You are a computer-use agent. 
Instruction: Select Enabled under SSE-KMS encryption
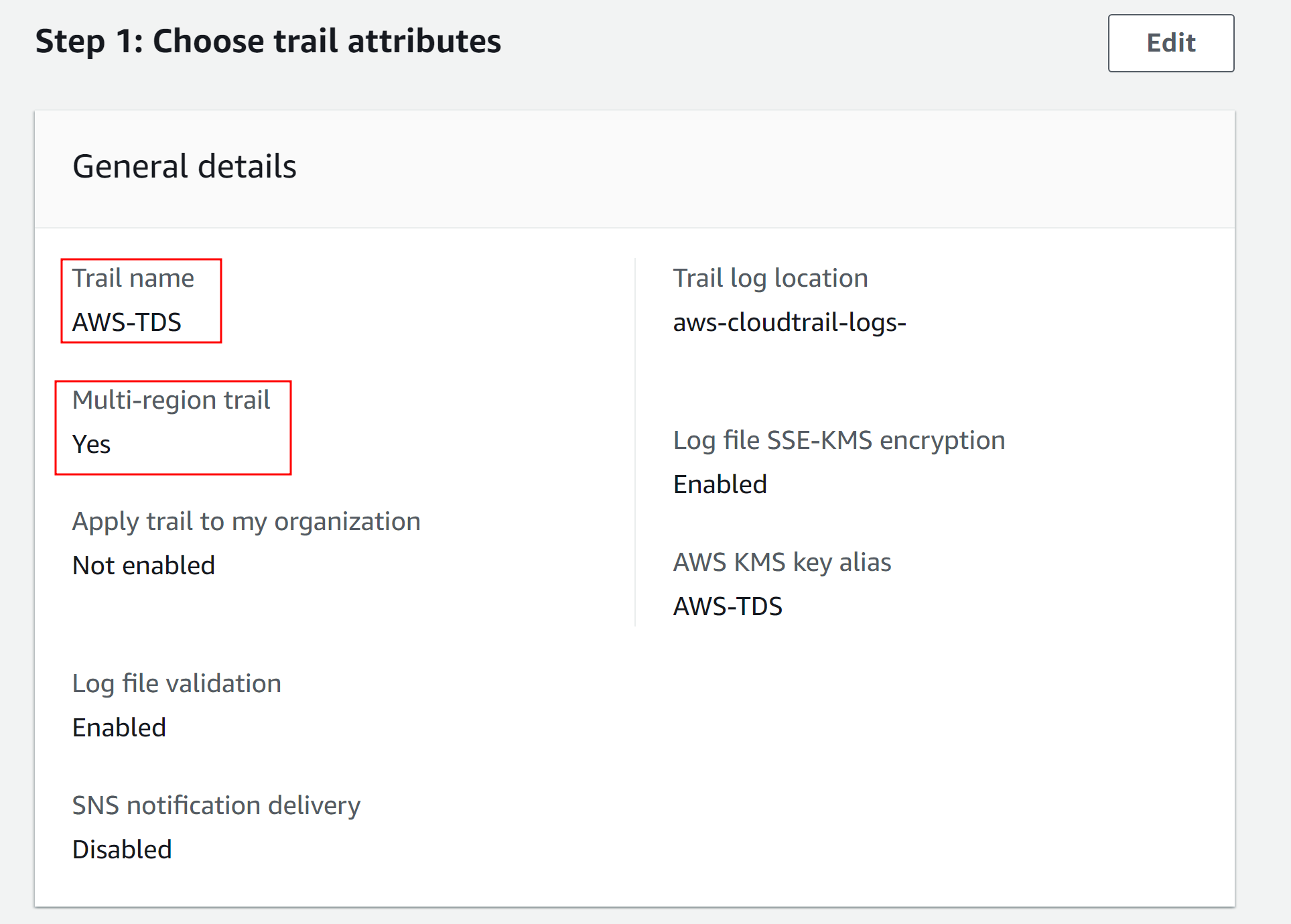click(720, 484)
